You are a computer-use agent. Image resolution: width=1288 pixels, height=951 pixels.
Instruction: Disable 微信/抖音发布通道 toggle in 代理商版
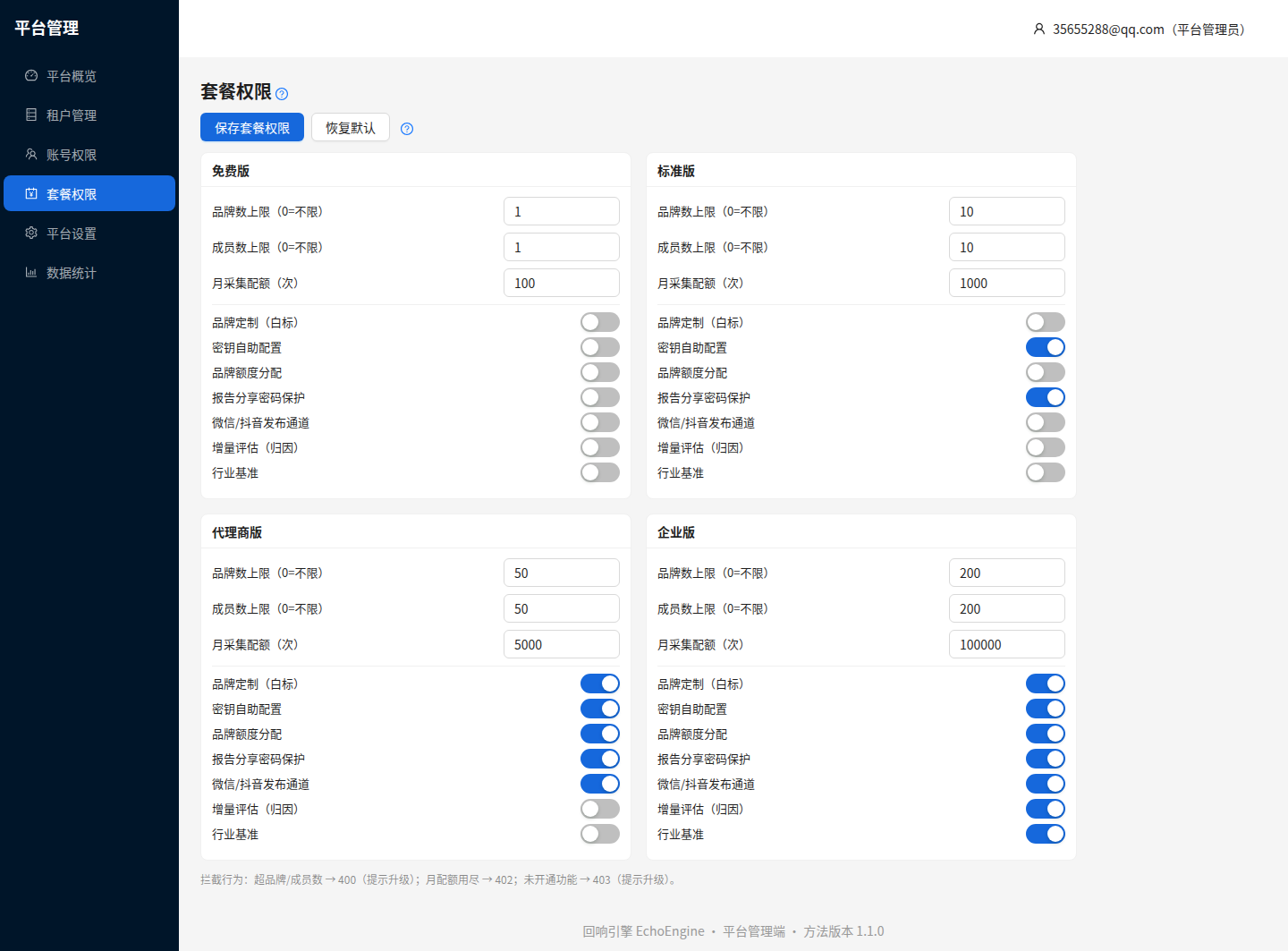pos(600,784)
